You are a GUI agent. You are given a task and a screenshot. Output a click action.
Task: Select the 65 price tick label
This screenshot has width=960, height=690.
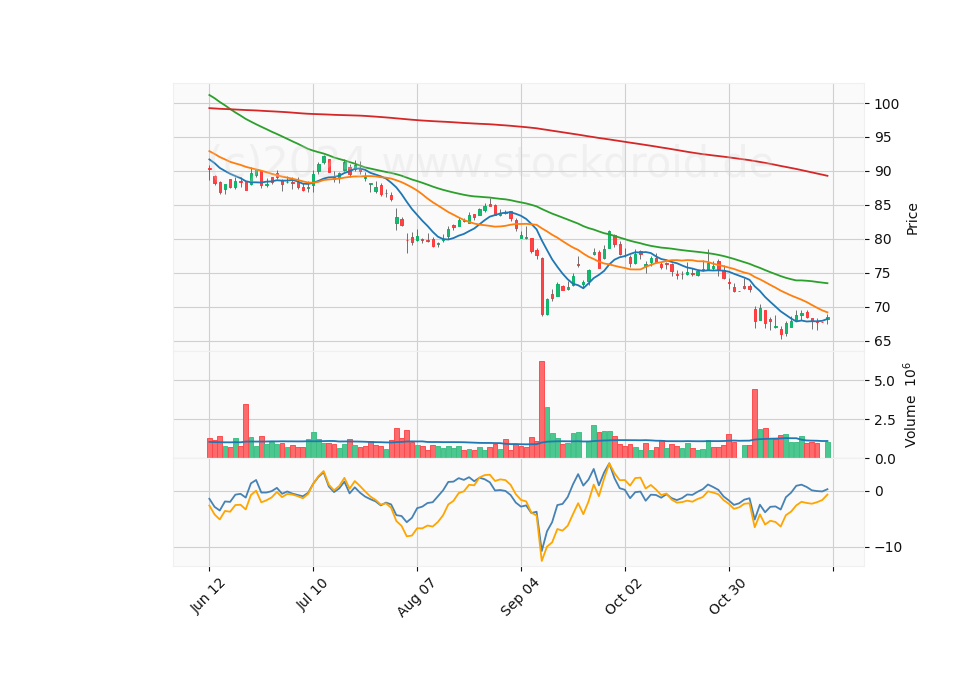point(883,342)
